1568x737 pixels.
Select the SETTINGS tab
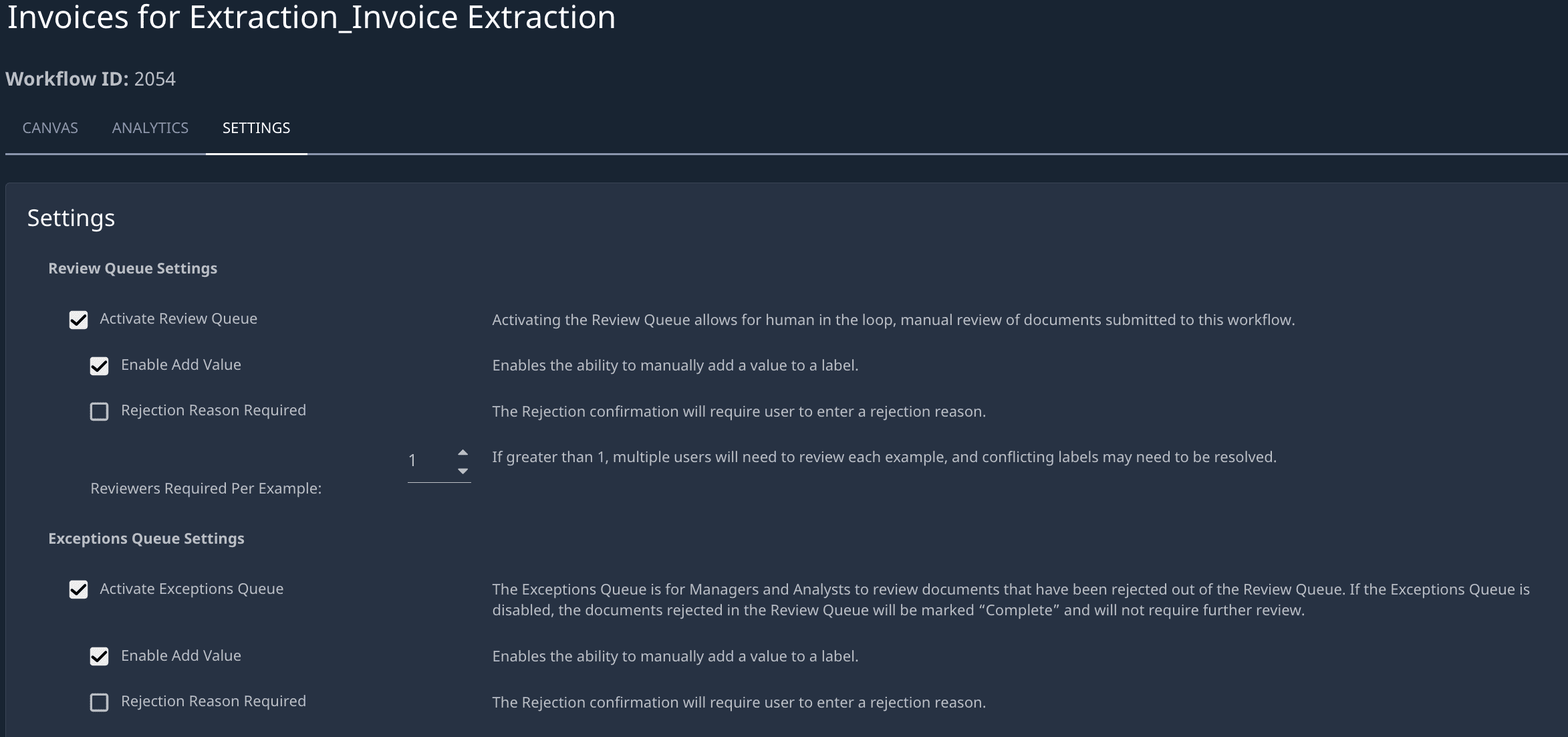click(x=256, y=128)
